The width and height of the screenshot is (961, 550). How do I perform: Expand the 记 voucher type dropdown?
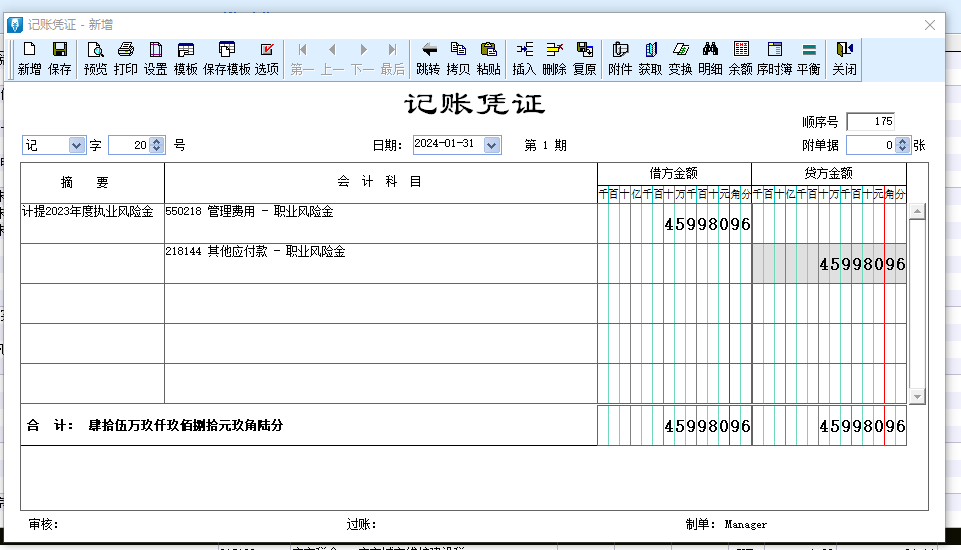77,145
